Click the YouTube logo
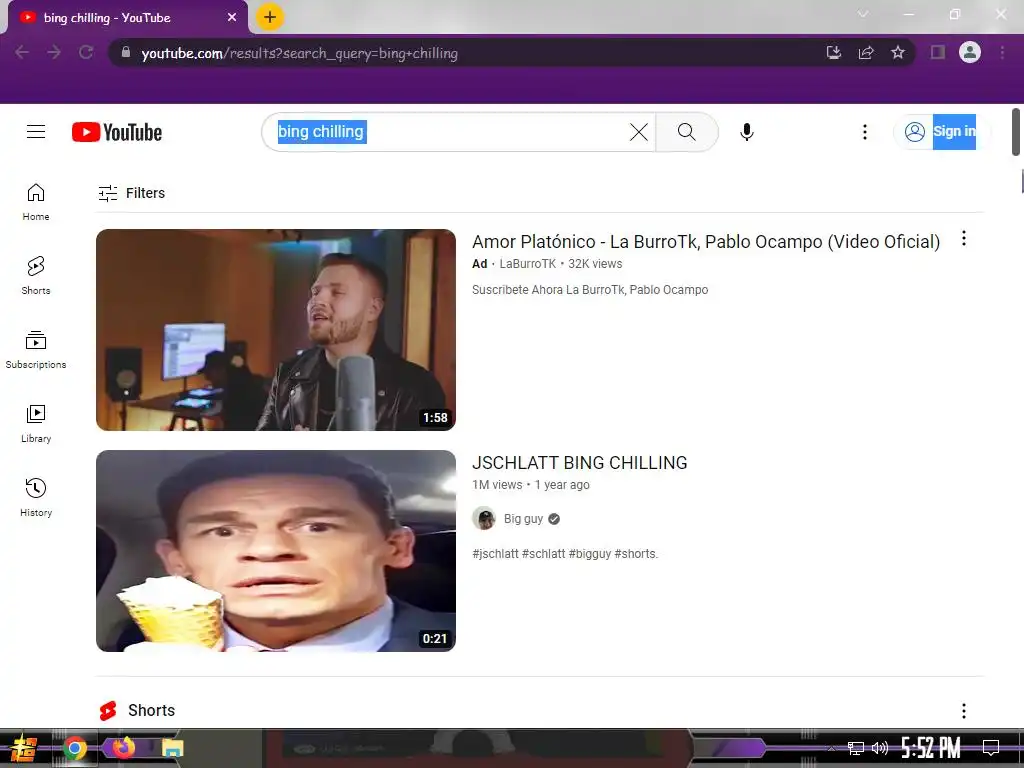The height and width of the screenshot is (768, 1024). pyautogui.click(x=117, y=132)
